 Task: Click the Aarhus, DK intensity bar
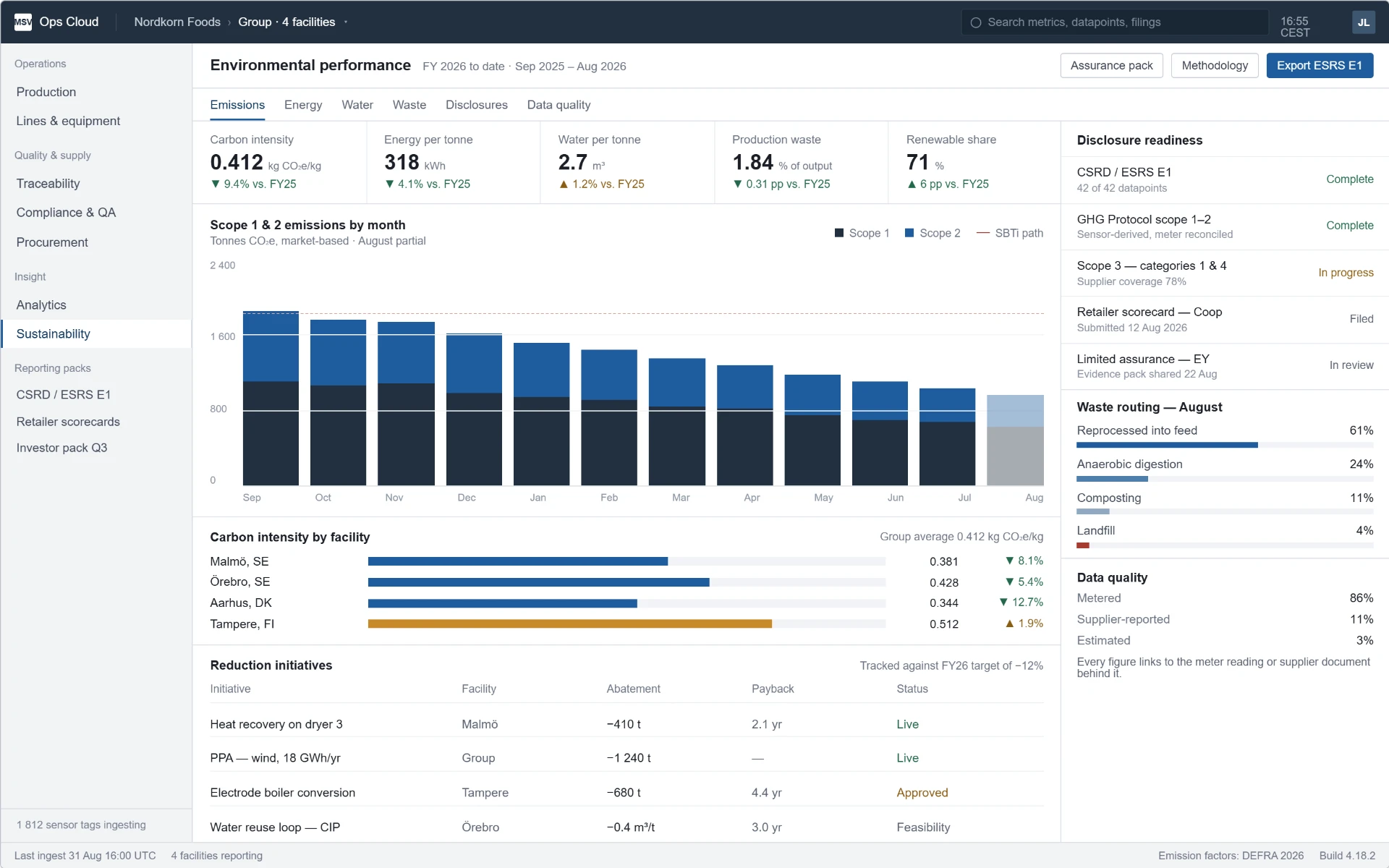coord(503,603)
